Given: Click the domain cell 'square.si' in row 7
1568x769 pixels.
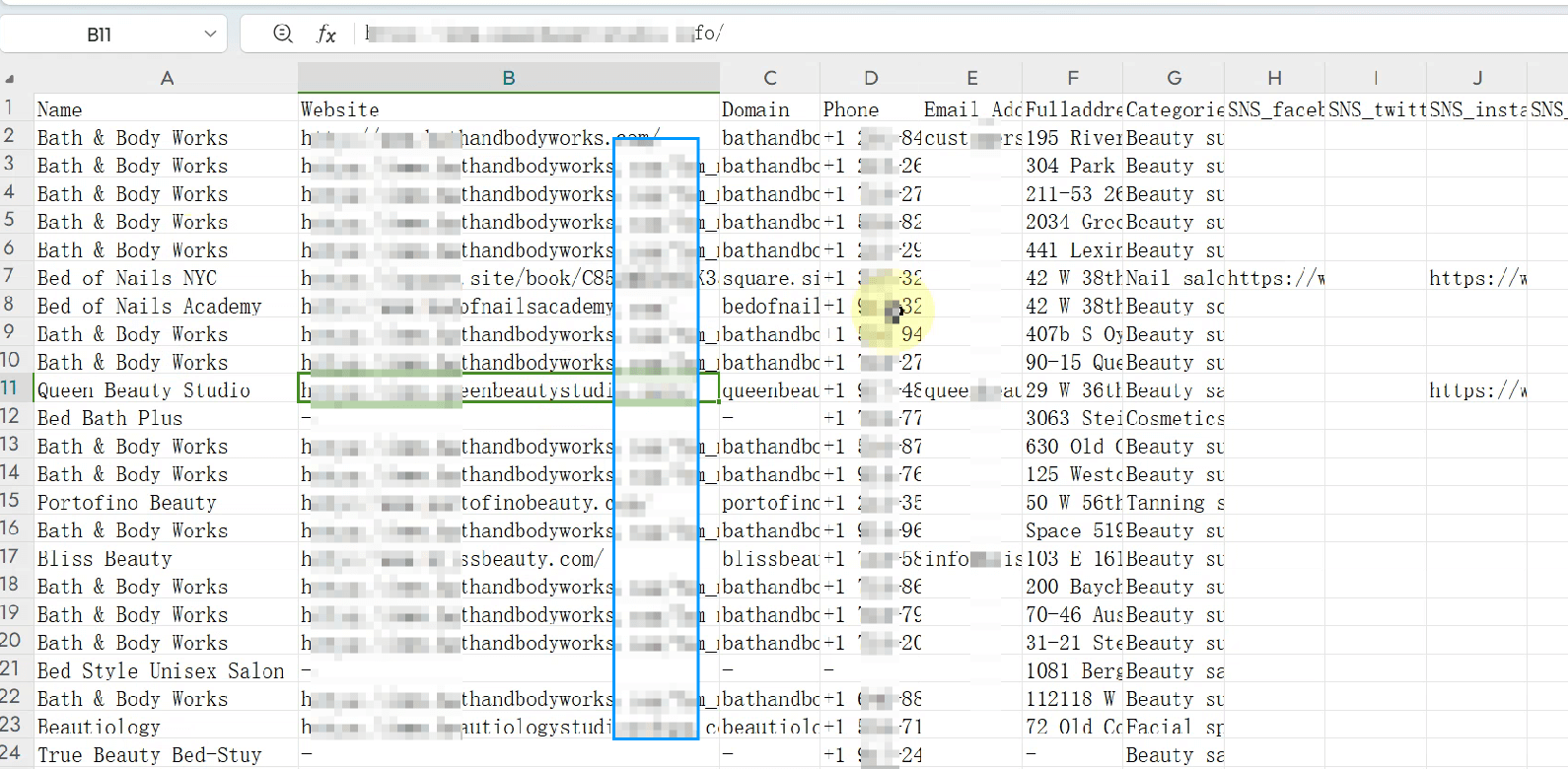Looking at the screenshot, I should (x=770, y=278).
